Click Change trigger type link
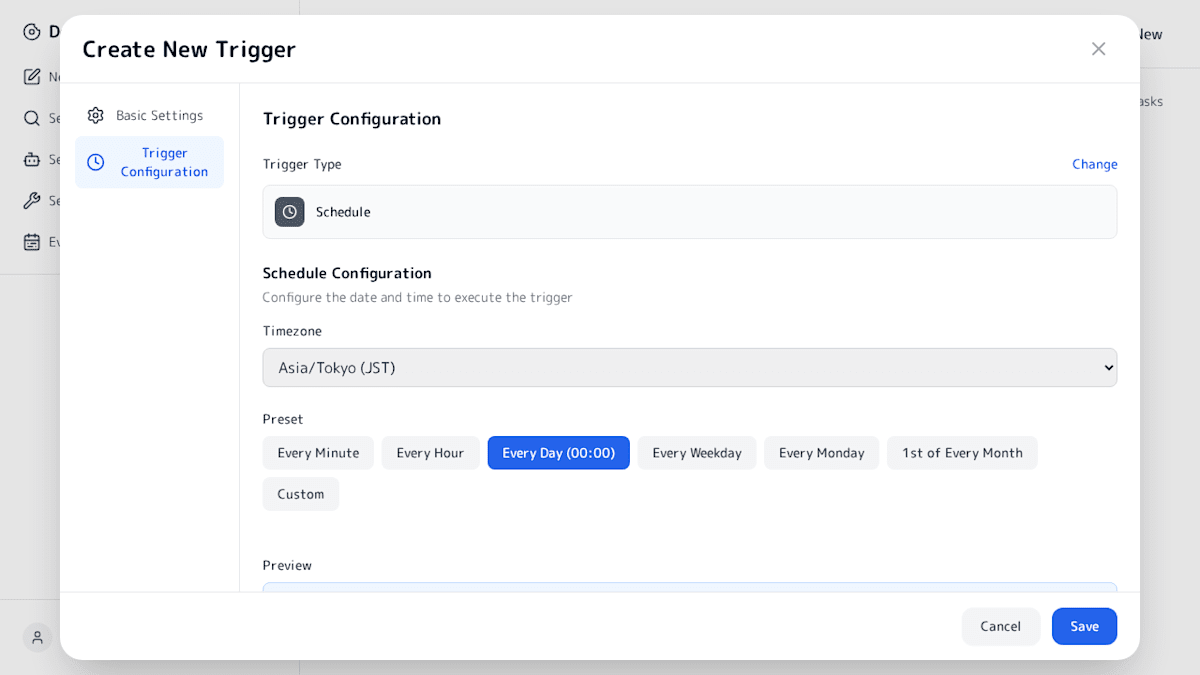 pos(1095,164)
